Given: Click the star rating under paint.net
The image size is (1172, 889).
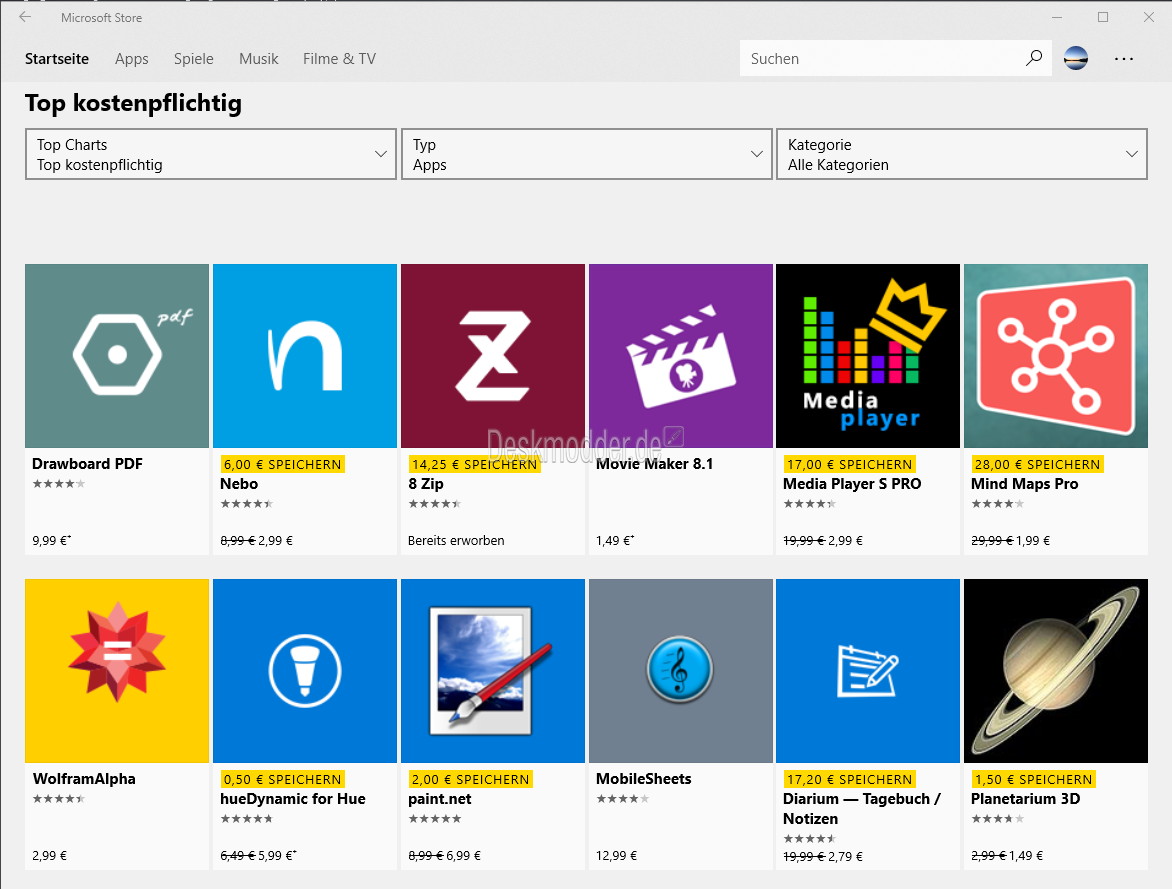Looking at the screenshot, I should click(434, 819).
